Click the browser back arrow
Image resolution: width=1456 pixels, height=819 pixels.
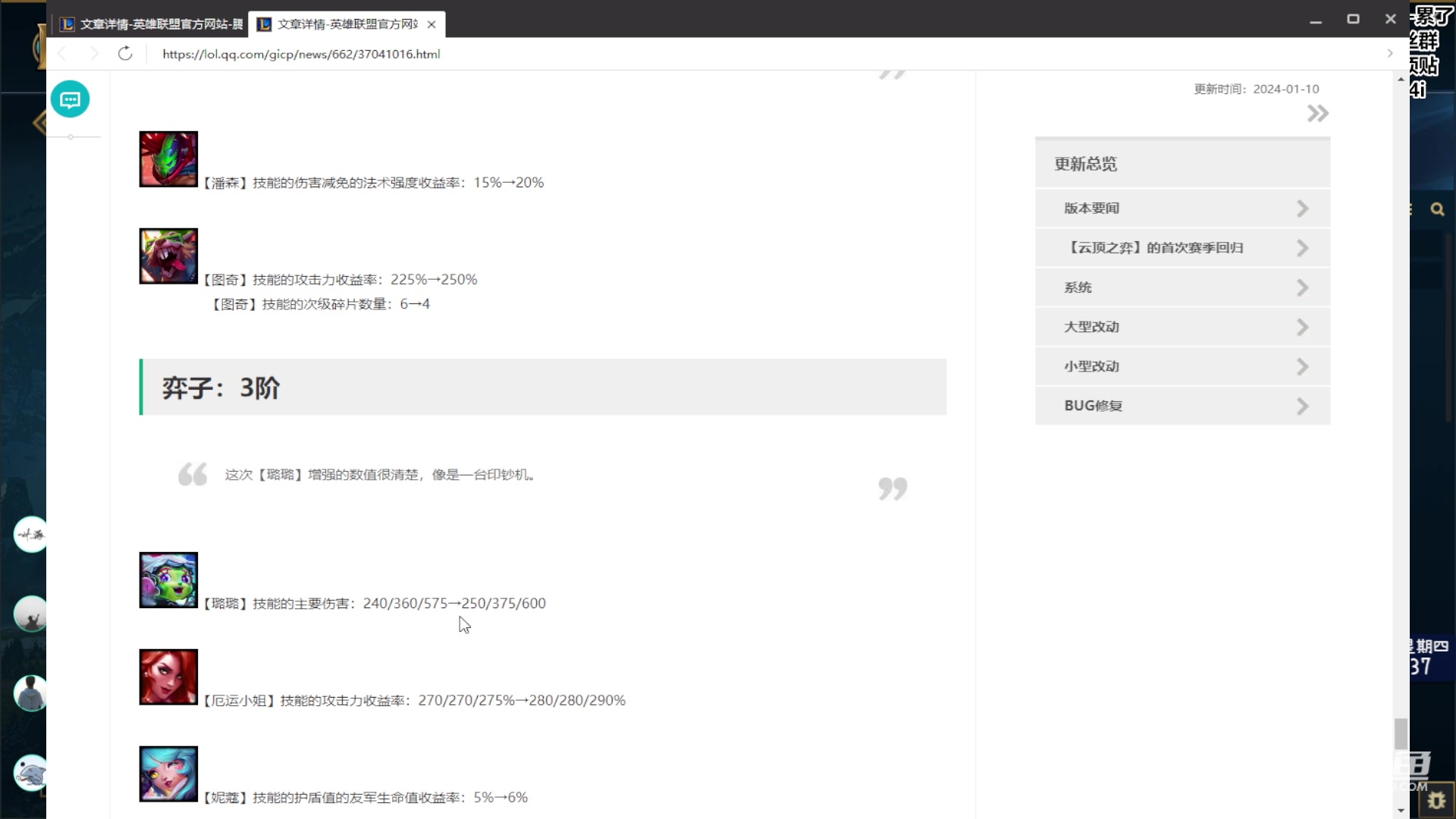pyautogui.click(x=62, y=54)
